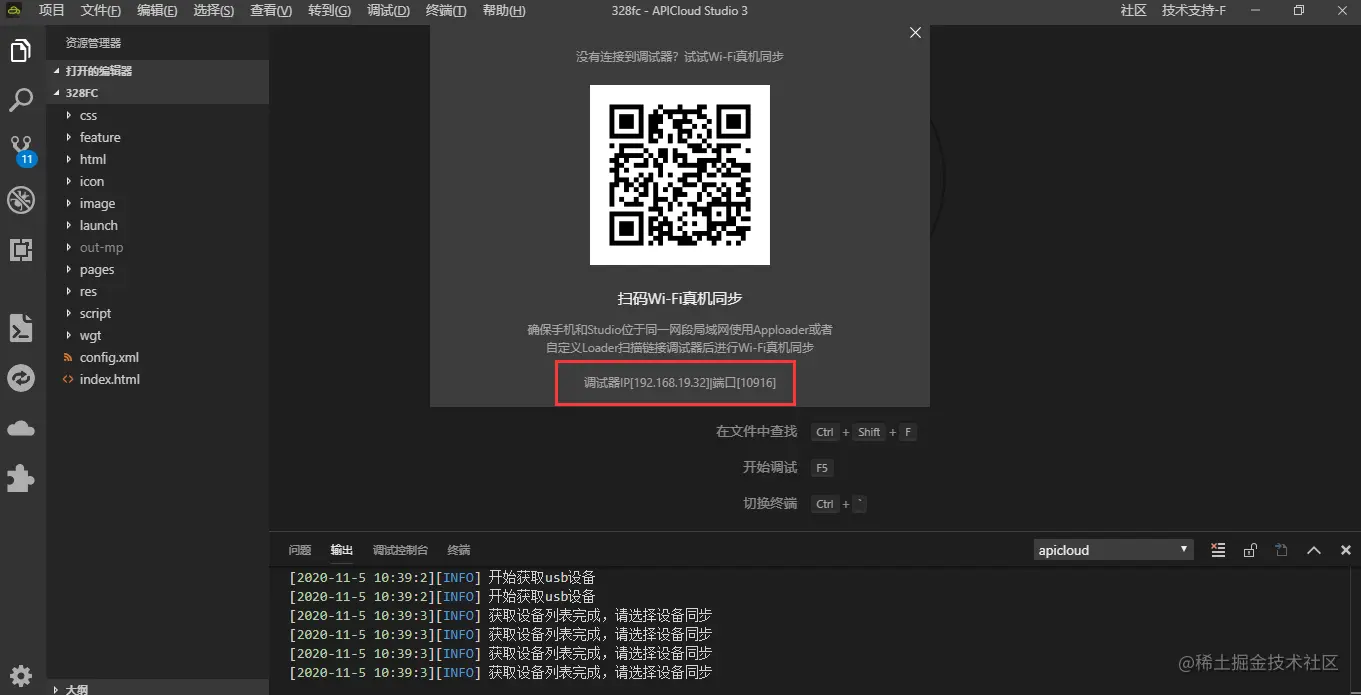Image resolution: width=1361 pixels, height=695 pixels.
Task: Open the 转到(G) menu
Action: pos(329,11)
